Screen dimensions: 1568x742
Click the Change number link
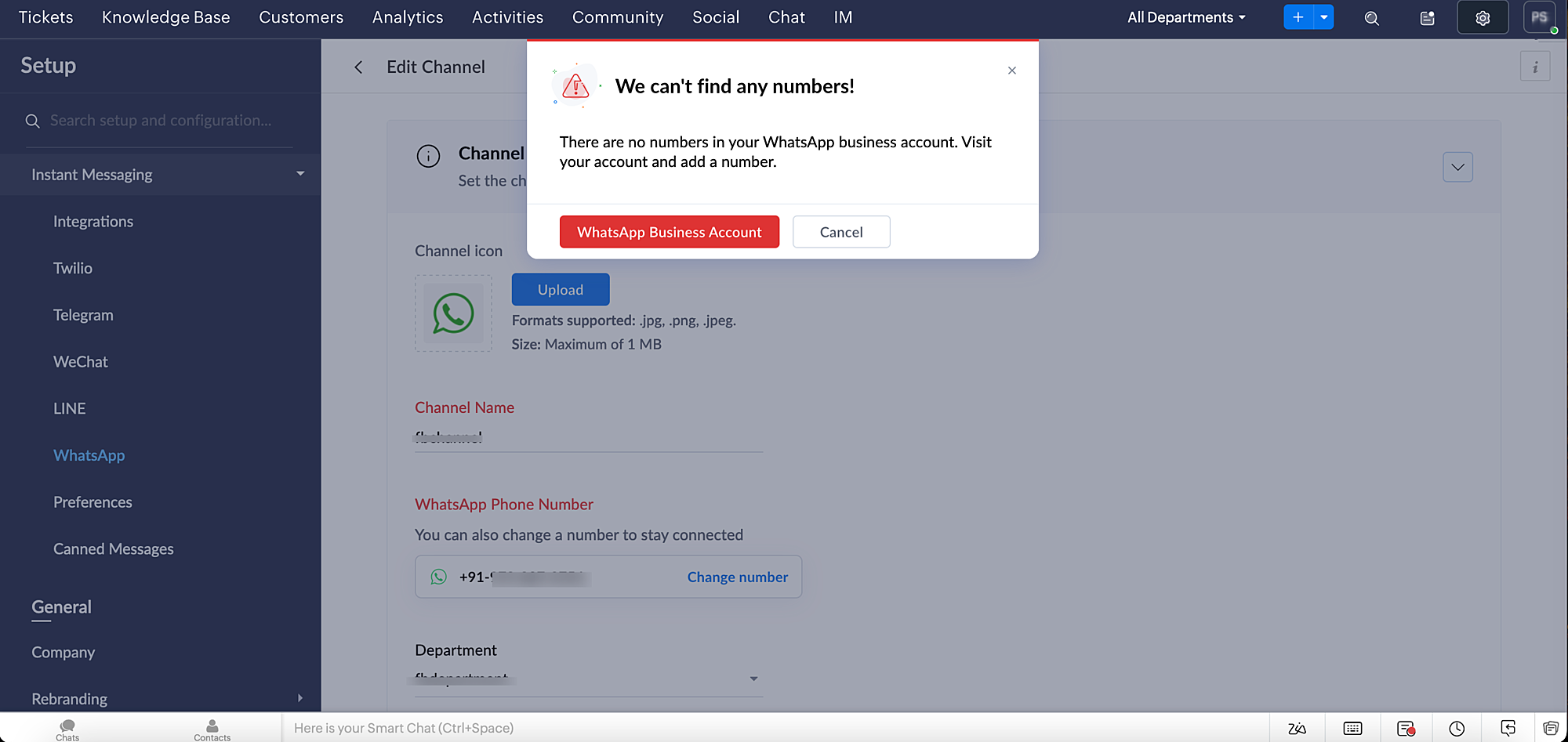pyautogui.click(x=738, y=577)
